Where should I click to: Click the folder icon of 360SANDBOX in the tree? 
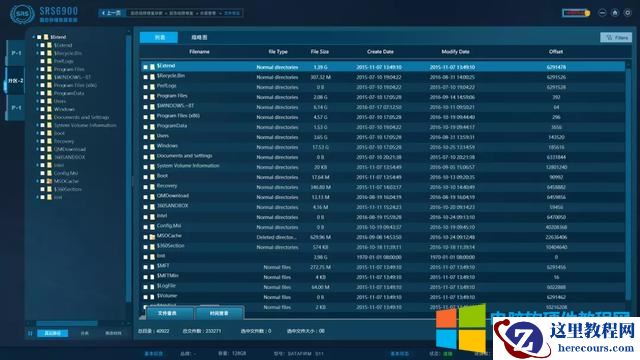(49, 157)
